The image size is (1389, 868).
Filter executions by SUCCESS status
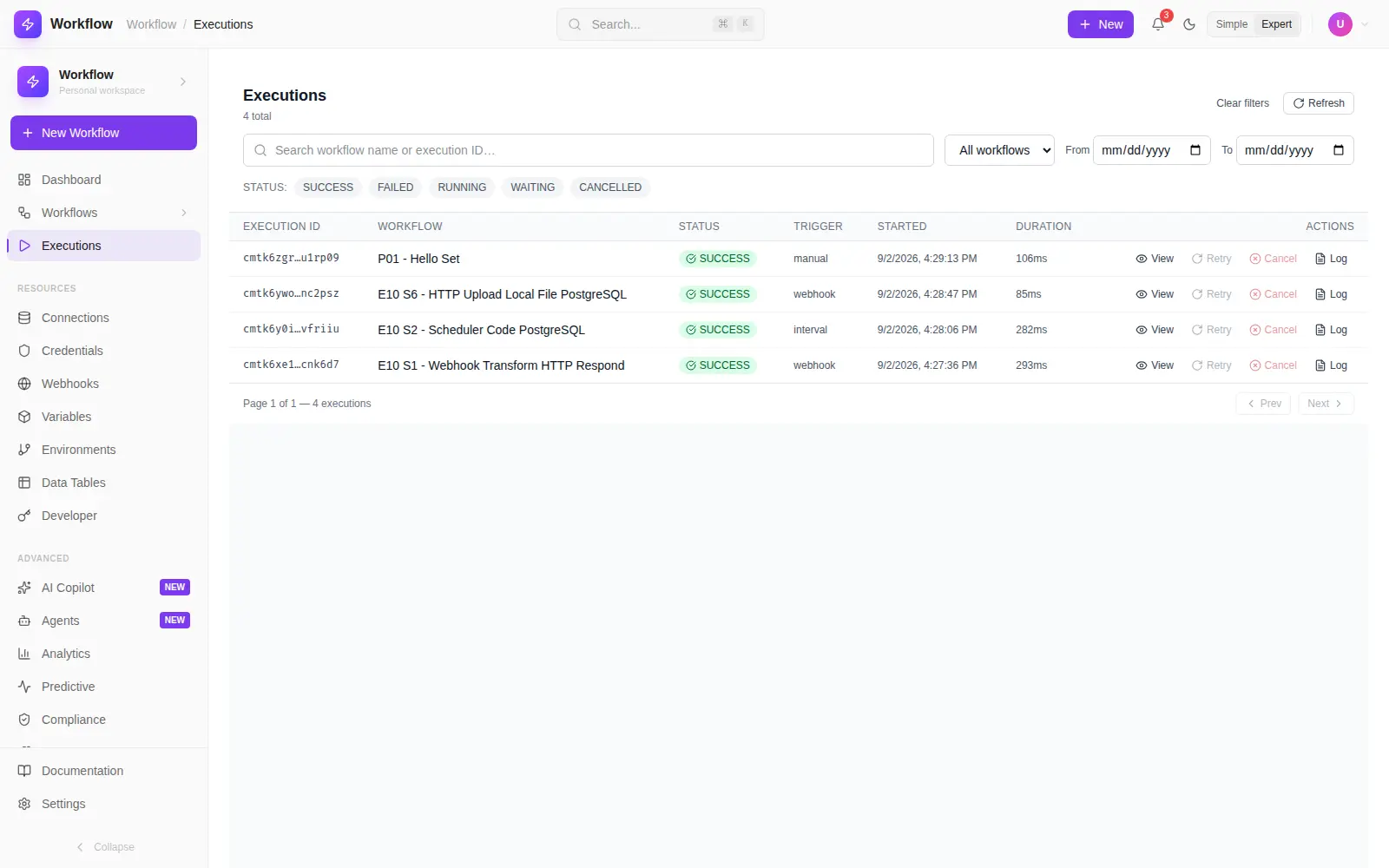tap(328, 187)
